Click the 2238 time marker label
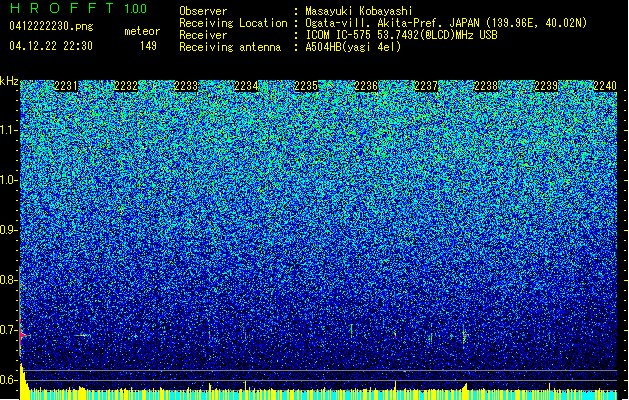The width and height of the screenshot is (629, 400). point(487,86)
